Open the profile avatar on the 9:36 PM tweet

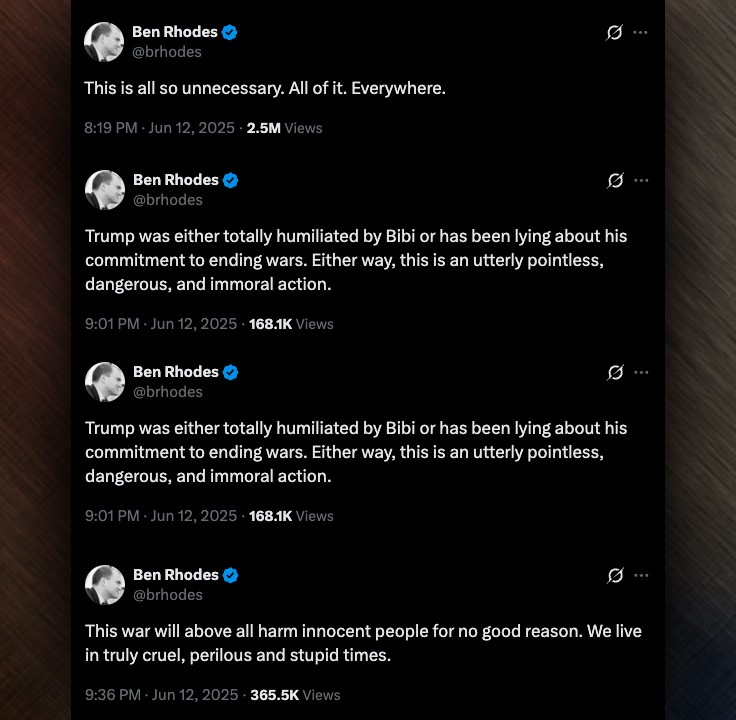click(x=104, y=585)
